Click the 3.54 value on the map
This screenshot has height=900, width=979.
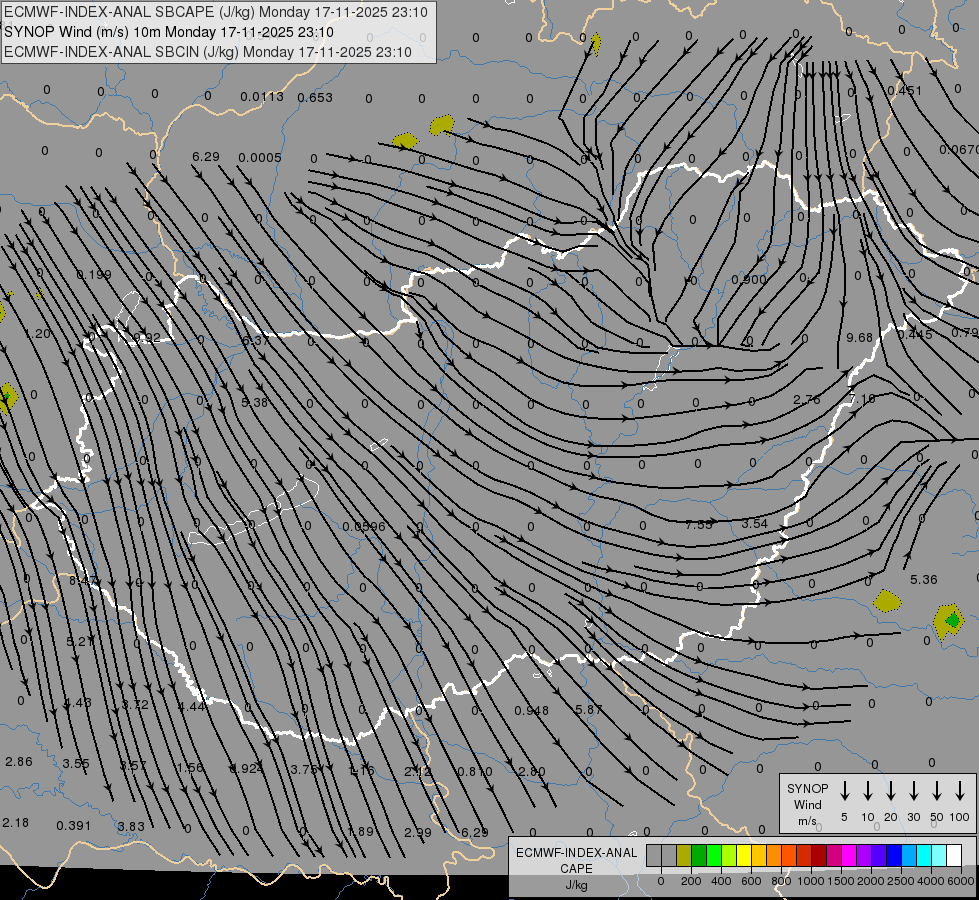pyautogui.click(x=754, y=523)
